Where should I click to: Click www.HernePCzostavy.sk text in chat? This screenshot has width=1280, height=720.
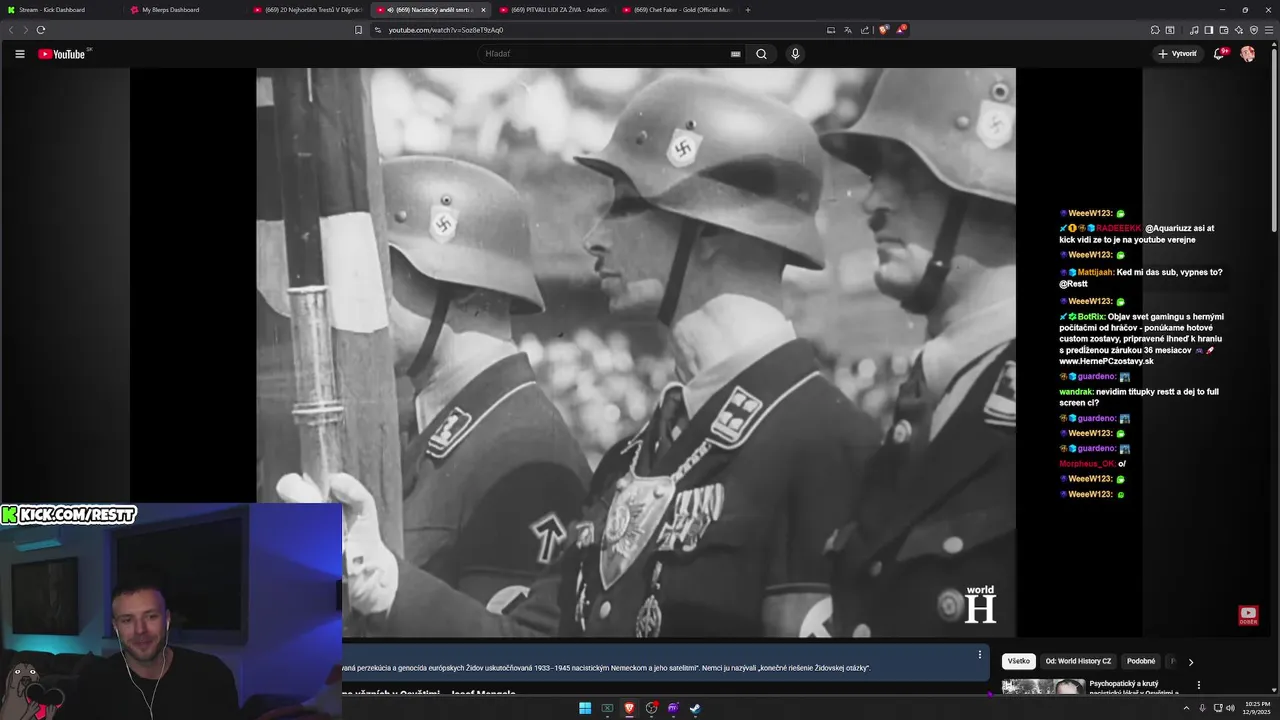point(1107,361)
